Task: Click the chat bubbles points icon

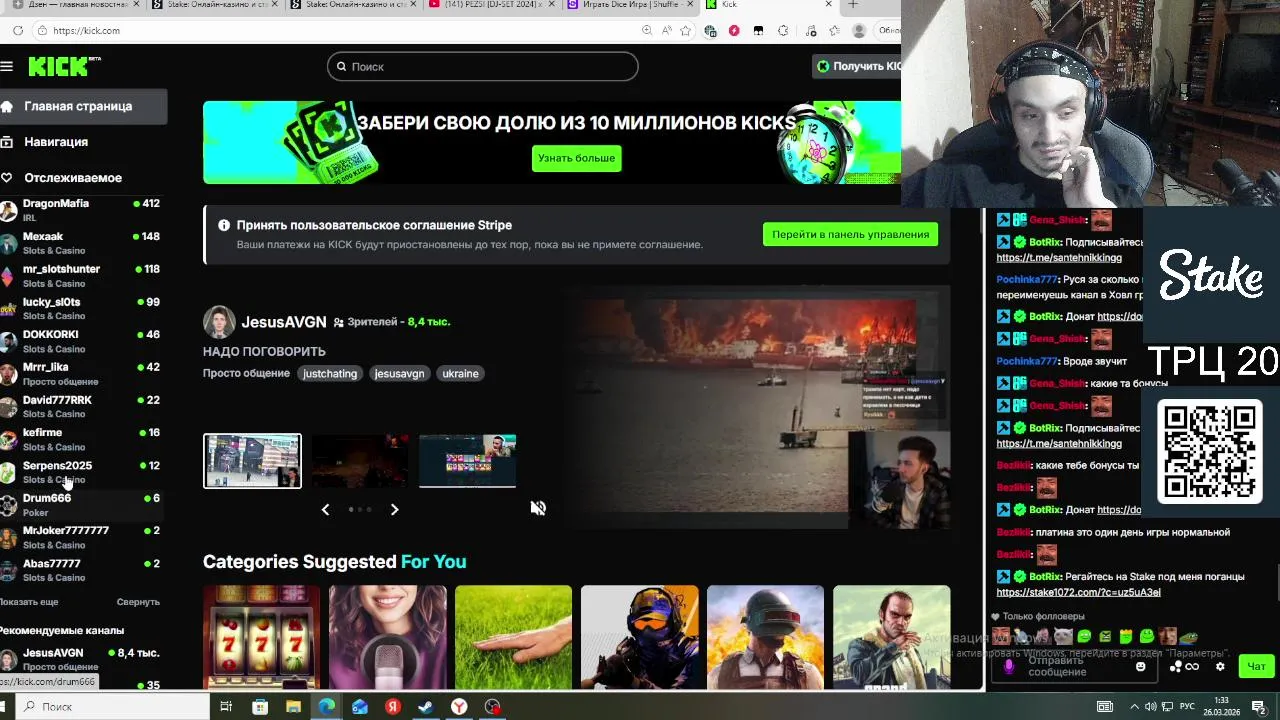Action: 1176,667
